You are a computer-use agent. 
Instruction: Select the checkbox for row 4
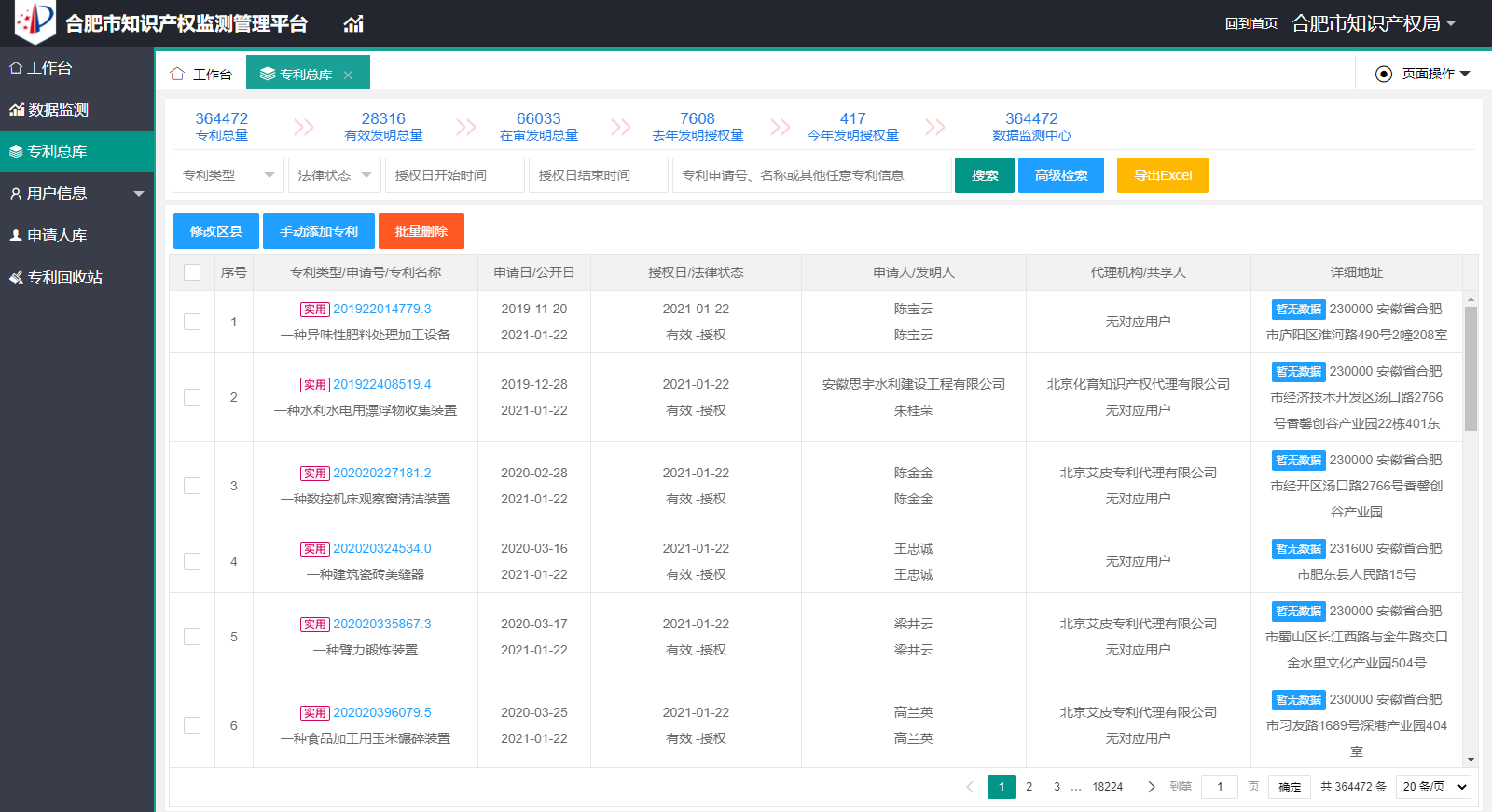coord(192,561)
